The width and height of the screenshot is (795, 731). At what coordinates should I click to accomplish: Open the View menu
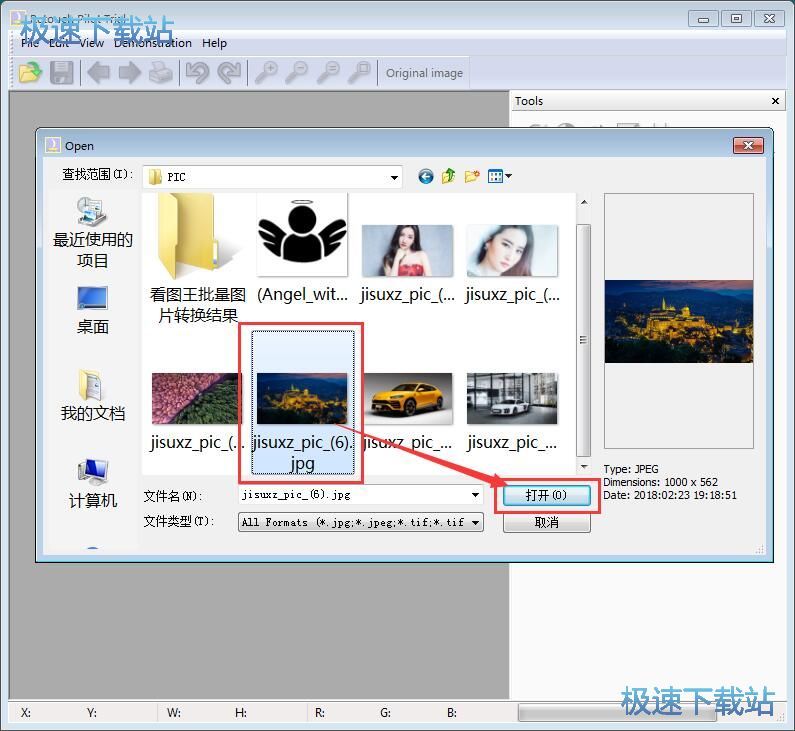click(91, 43)
